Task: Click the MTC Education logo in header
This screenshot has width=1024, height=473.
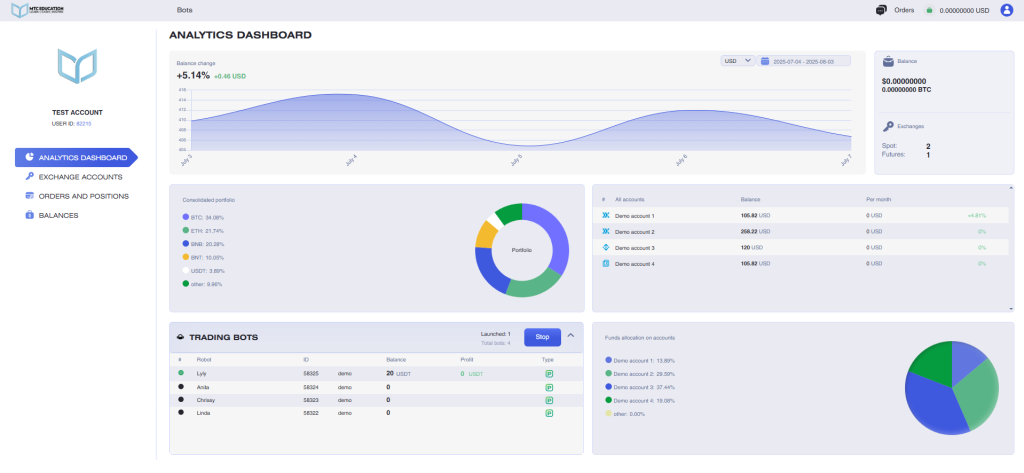Action: (37, 10)
